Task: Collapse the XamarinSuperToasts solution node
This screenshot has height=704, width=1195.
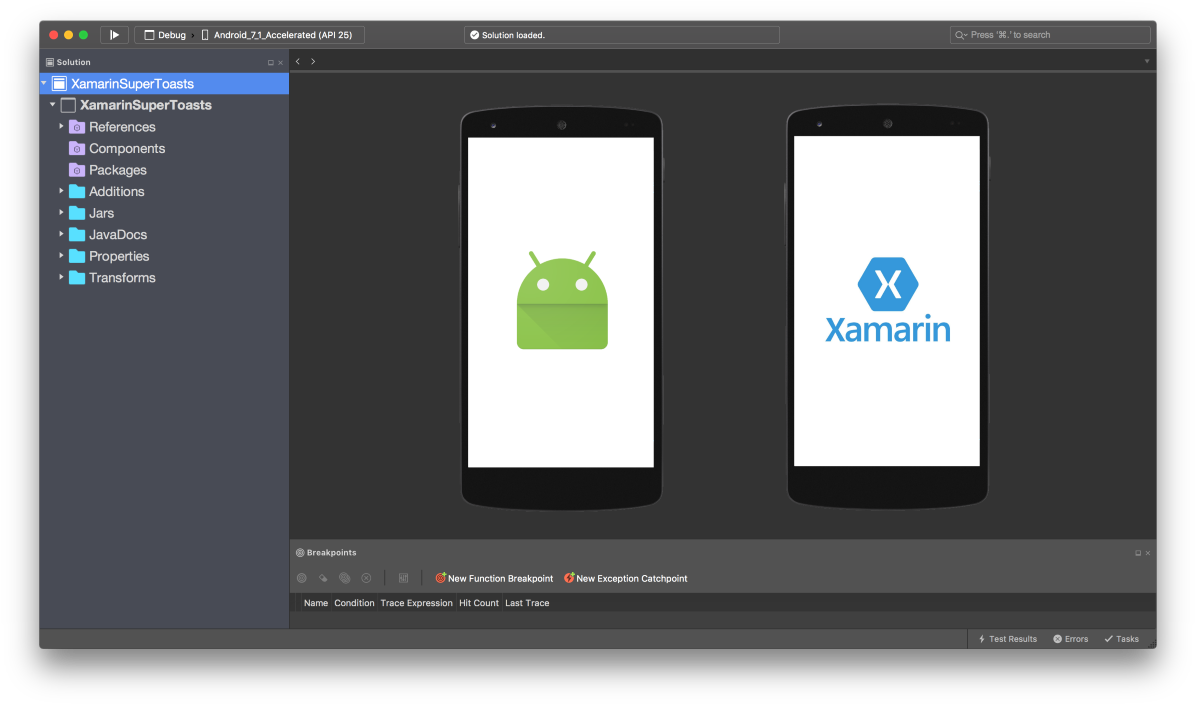Action: point(44,83)
